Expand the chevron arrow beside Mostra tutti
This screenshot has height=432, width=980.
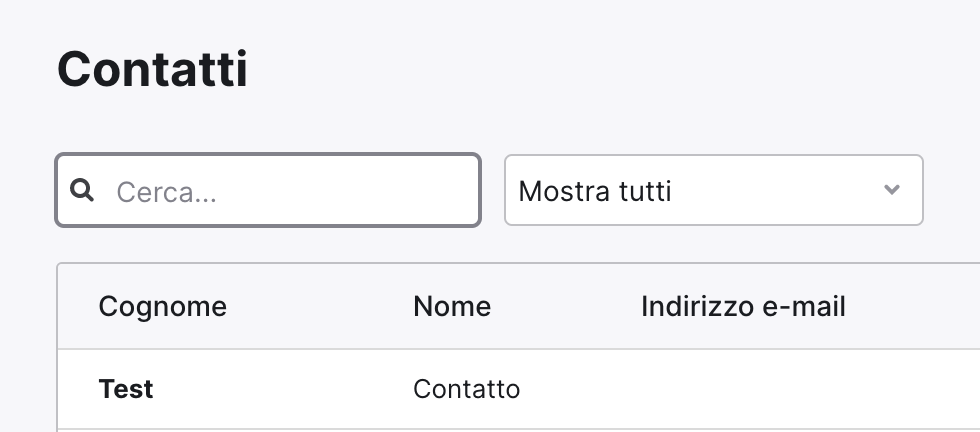892,189
